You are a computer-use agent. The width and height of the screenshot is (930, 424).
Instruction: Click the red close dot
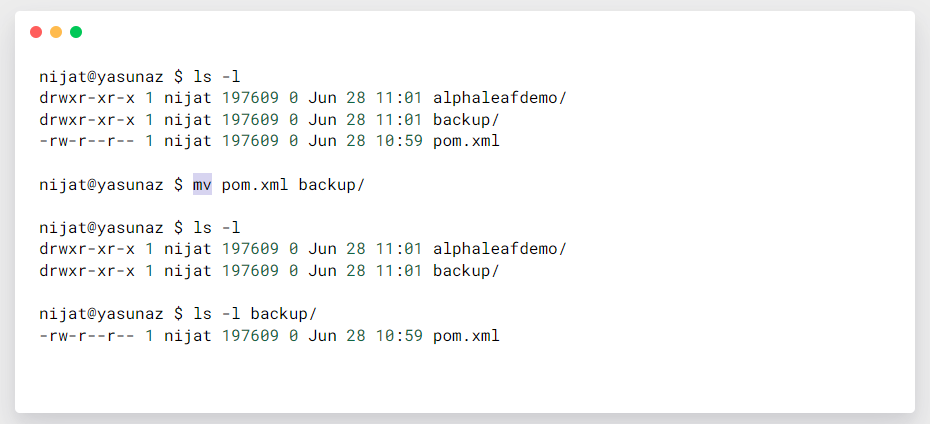(36, 32)
